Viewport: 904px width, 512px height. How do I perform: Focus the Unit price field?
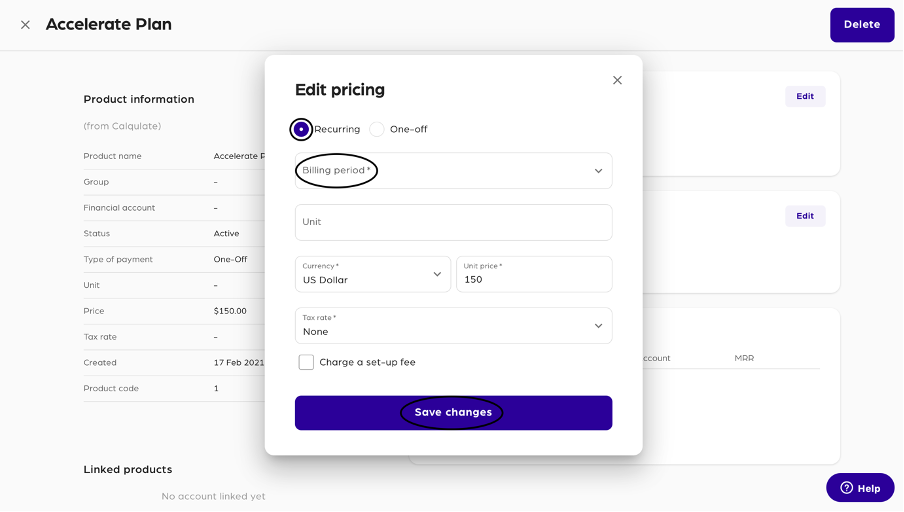tap(533, 274)
